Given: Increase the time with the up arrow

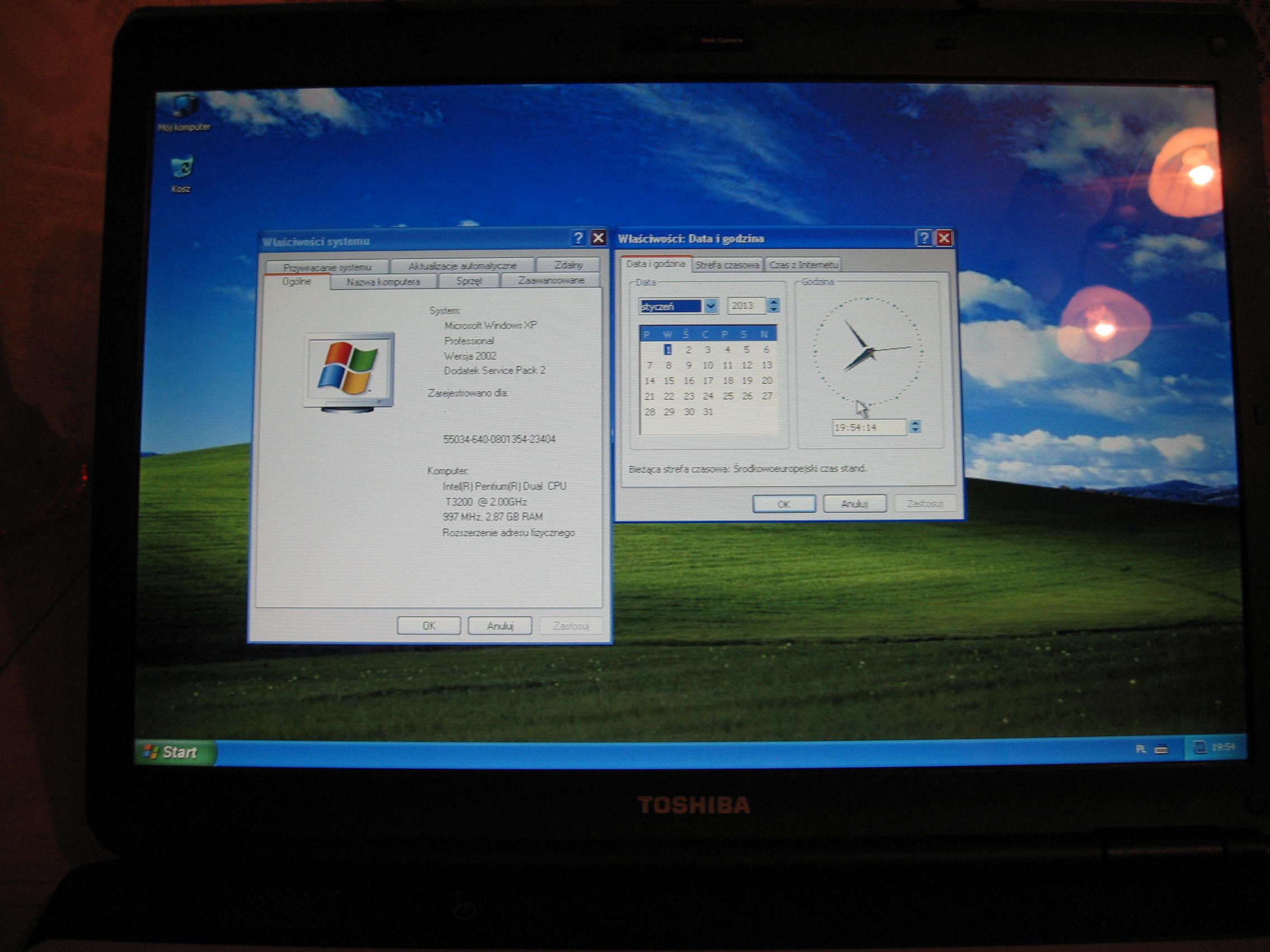Looking at the screenshot, I should point(915,423).
